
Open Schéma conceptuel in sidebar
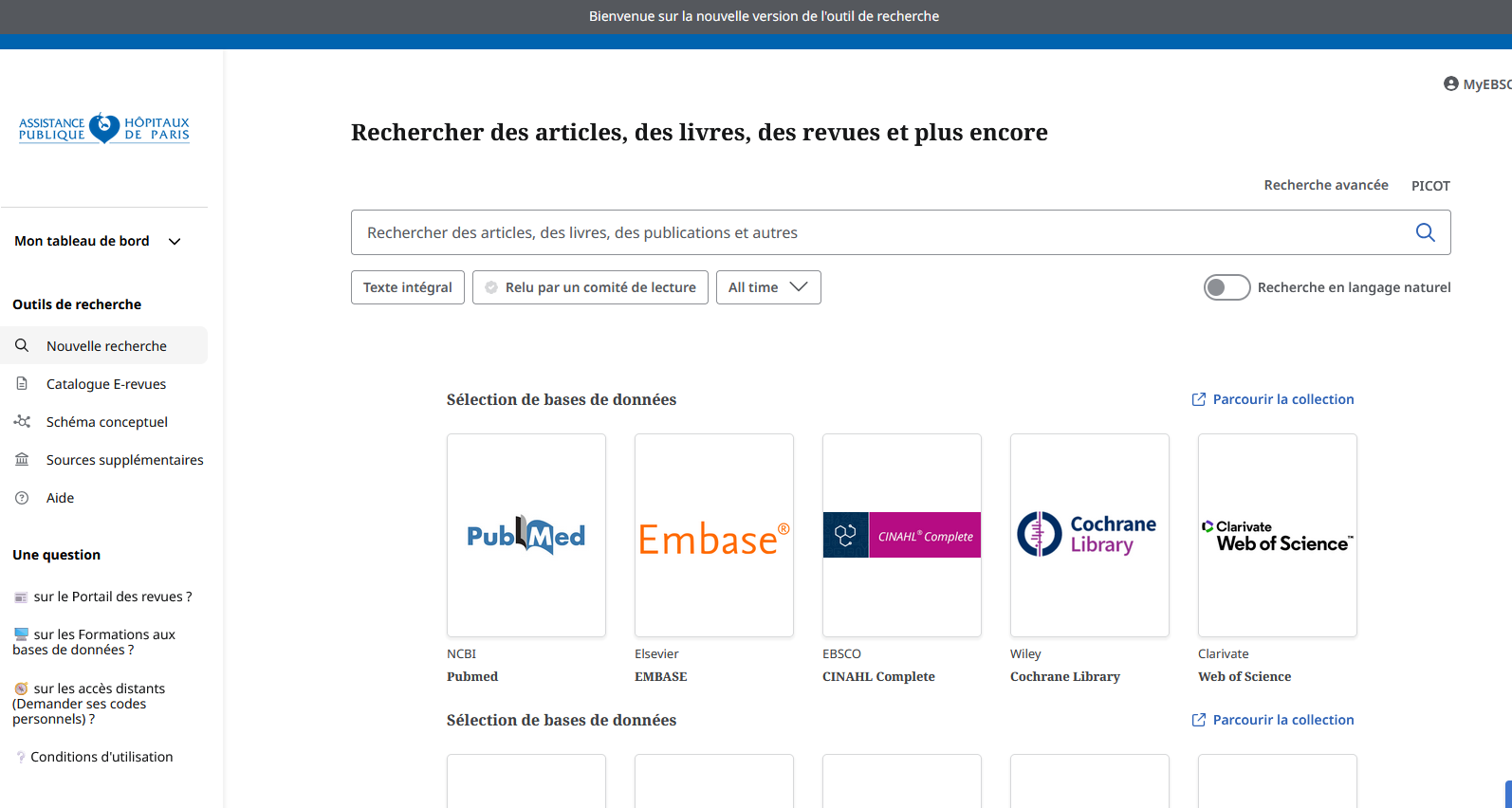pos(106,422)
